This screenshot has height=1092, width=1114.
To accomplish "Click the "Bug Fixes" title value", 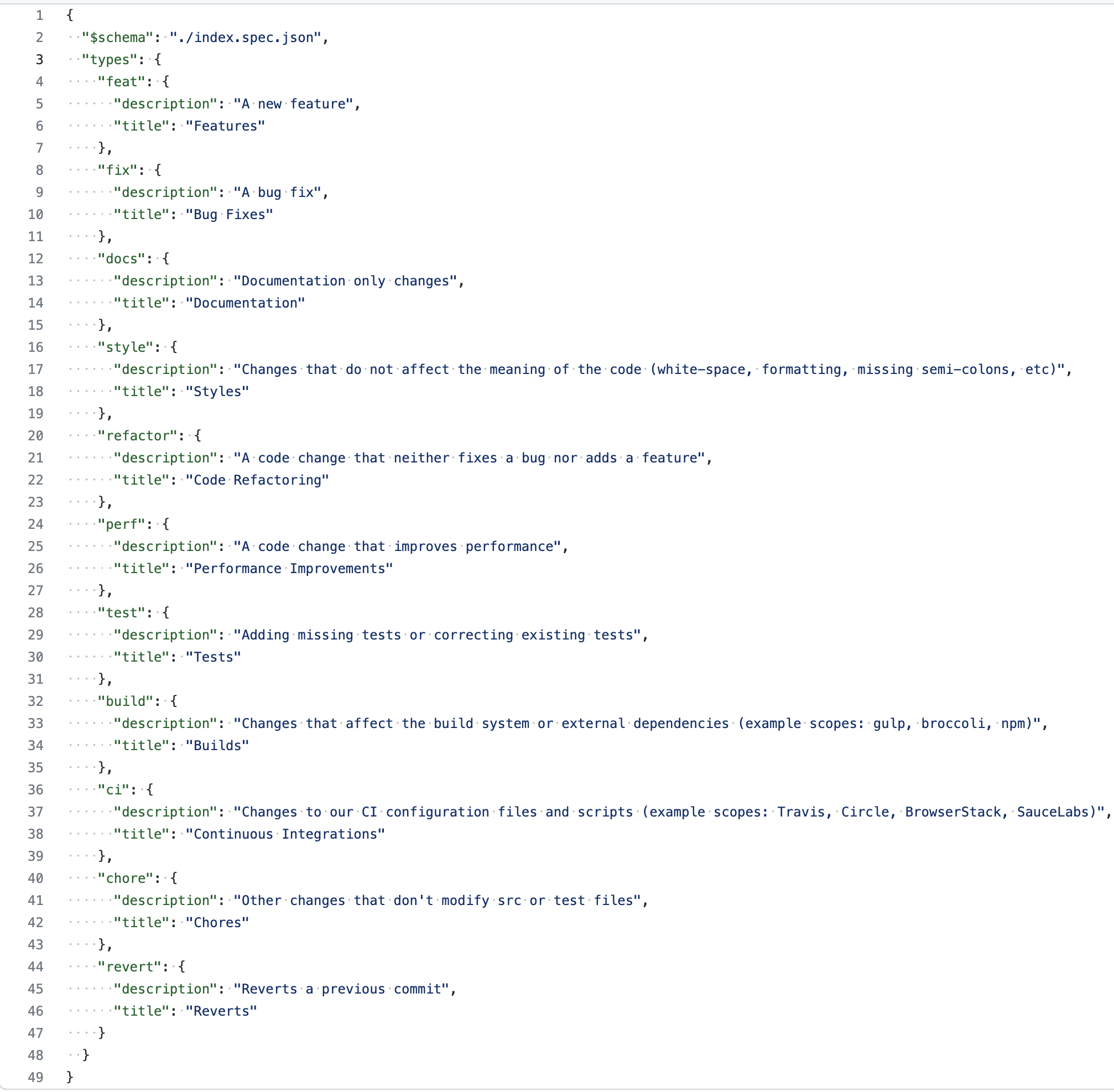I will point(230,215).
